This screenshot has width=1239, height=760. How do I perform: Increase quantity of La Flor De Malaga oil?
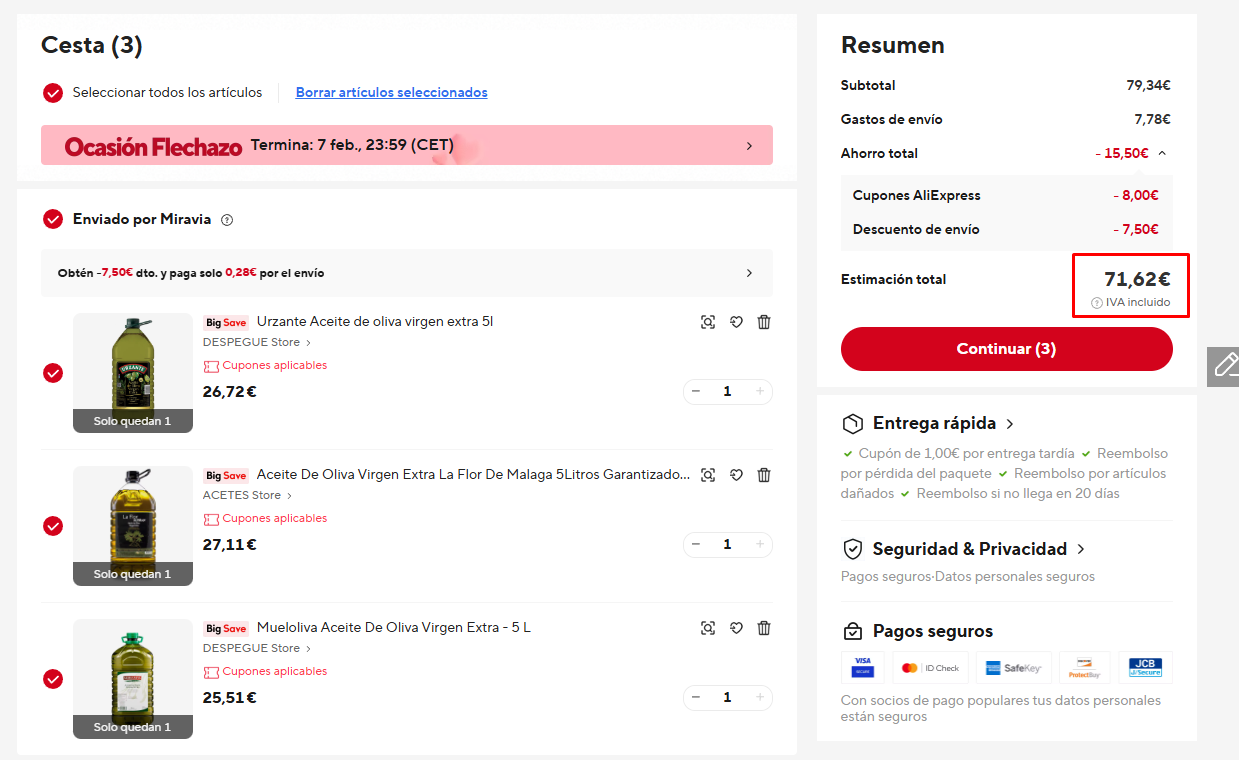point(759,545)
